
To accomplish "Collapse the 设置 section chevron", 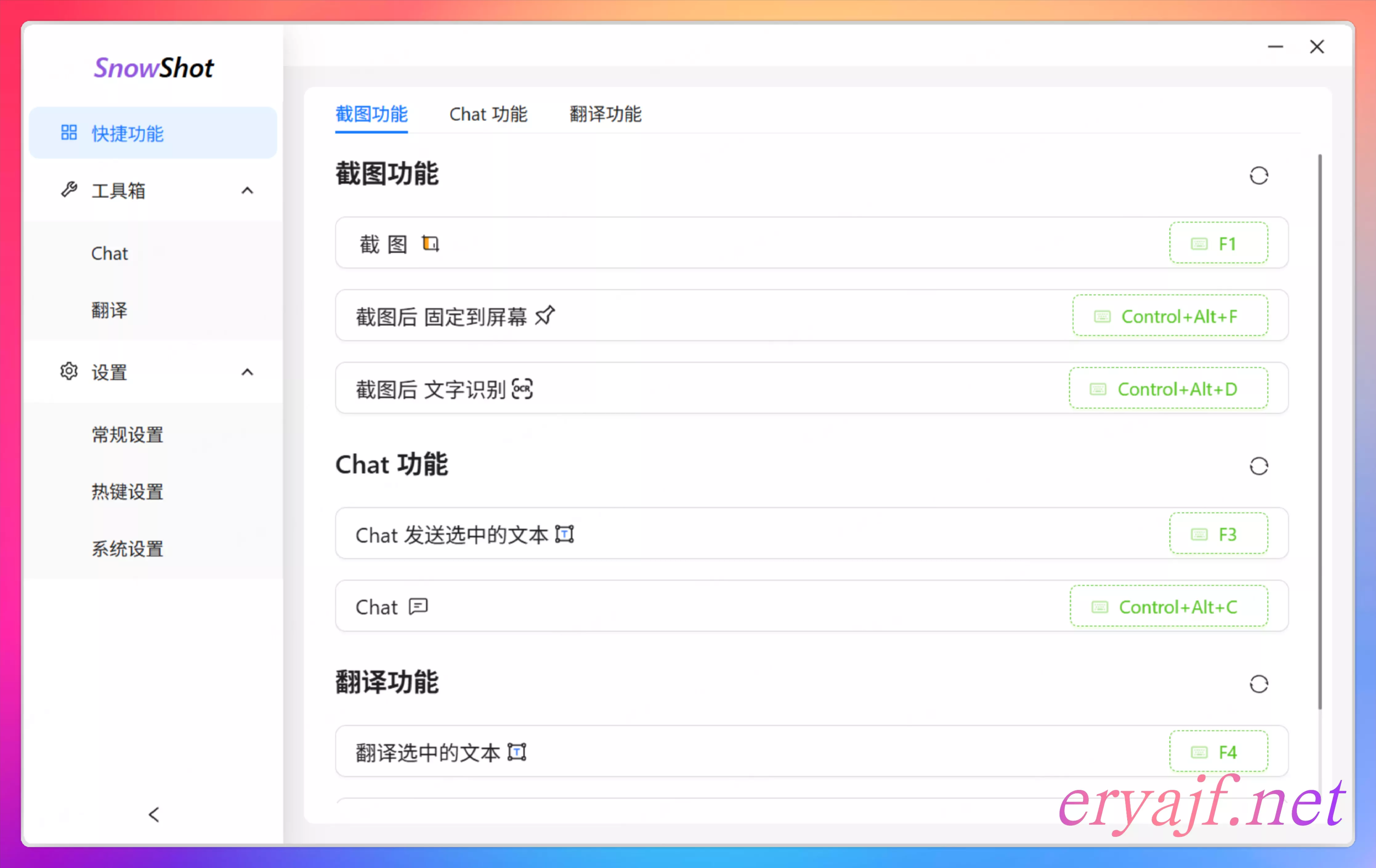I will click(247, 372).
